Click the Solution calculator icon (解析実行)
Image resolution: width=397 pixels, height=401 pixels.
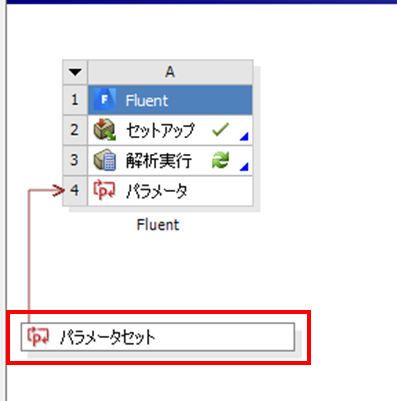104,160
